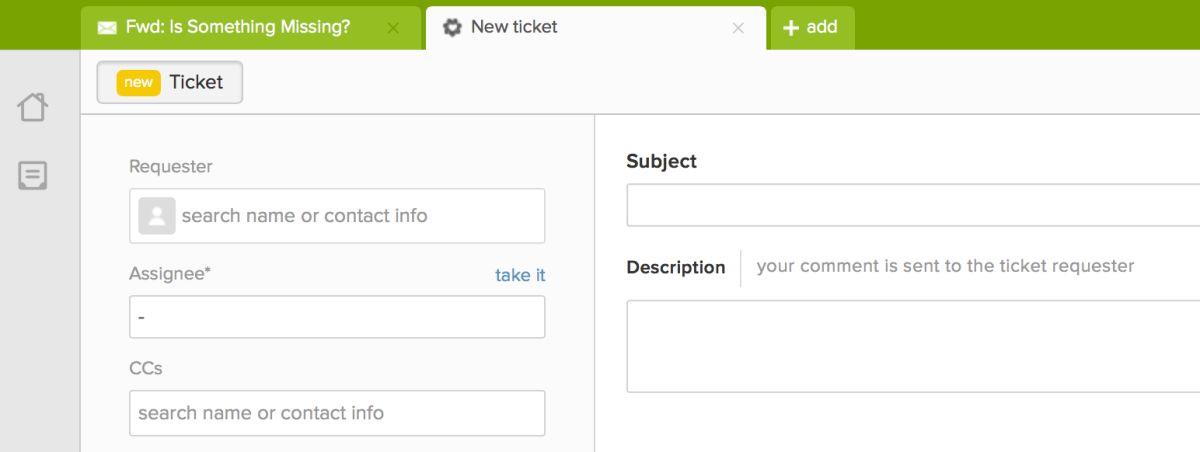This screenshot has width=1200, height=452.
Task: Click the plus icon beside add
Action: (x=790, y=28)
